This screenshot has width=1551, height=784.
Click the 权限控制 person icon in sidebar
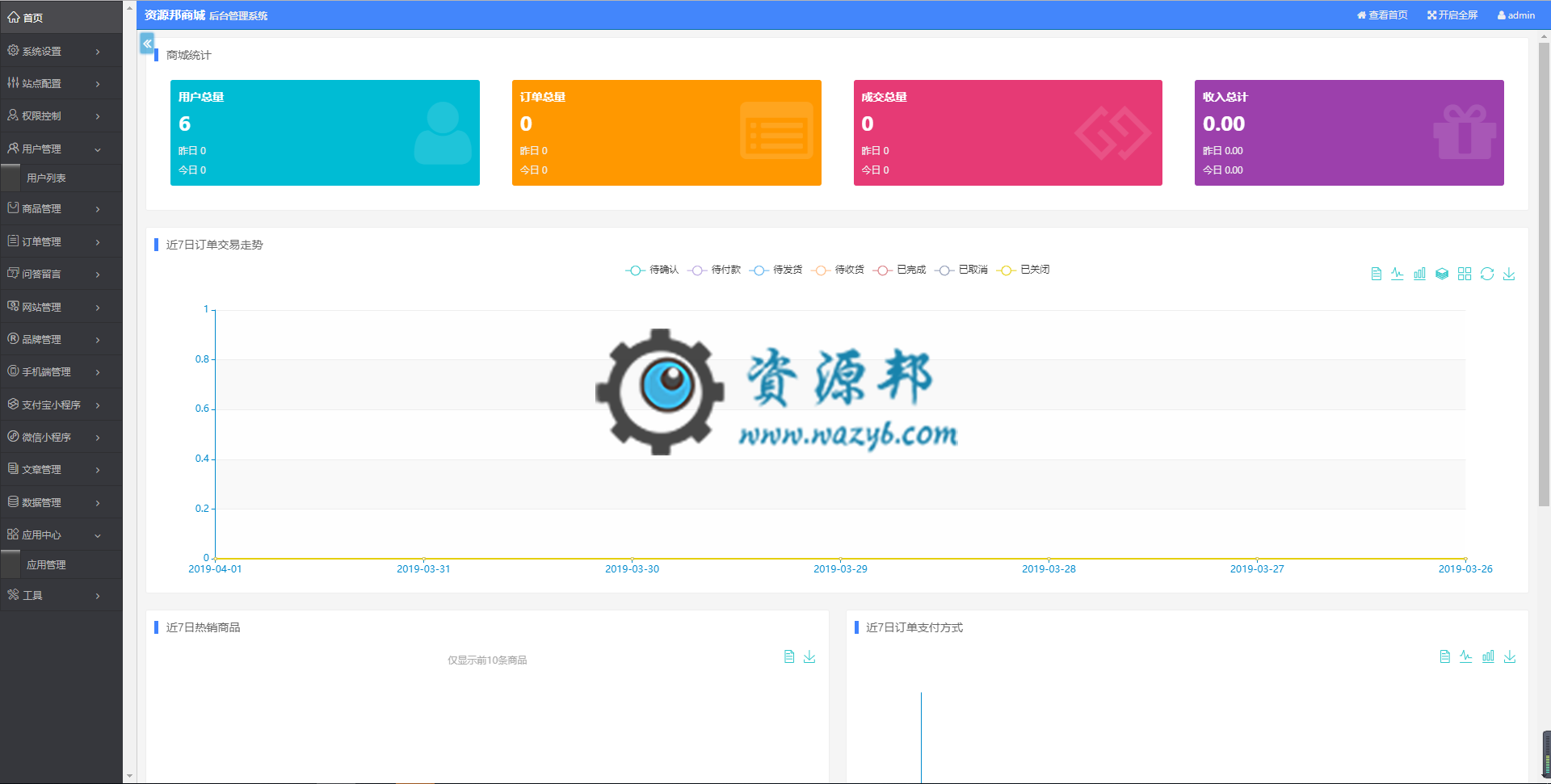[13, 115]
